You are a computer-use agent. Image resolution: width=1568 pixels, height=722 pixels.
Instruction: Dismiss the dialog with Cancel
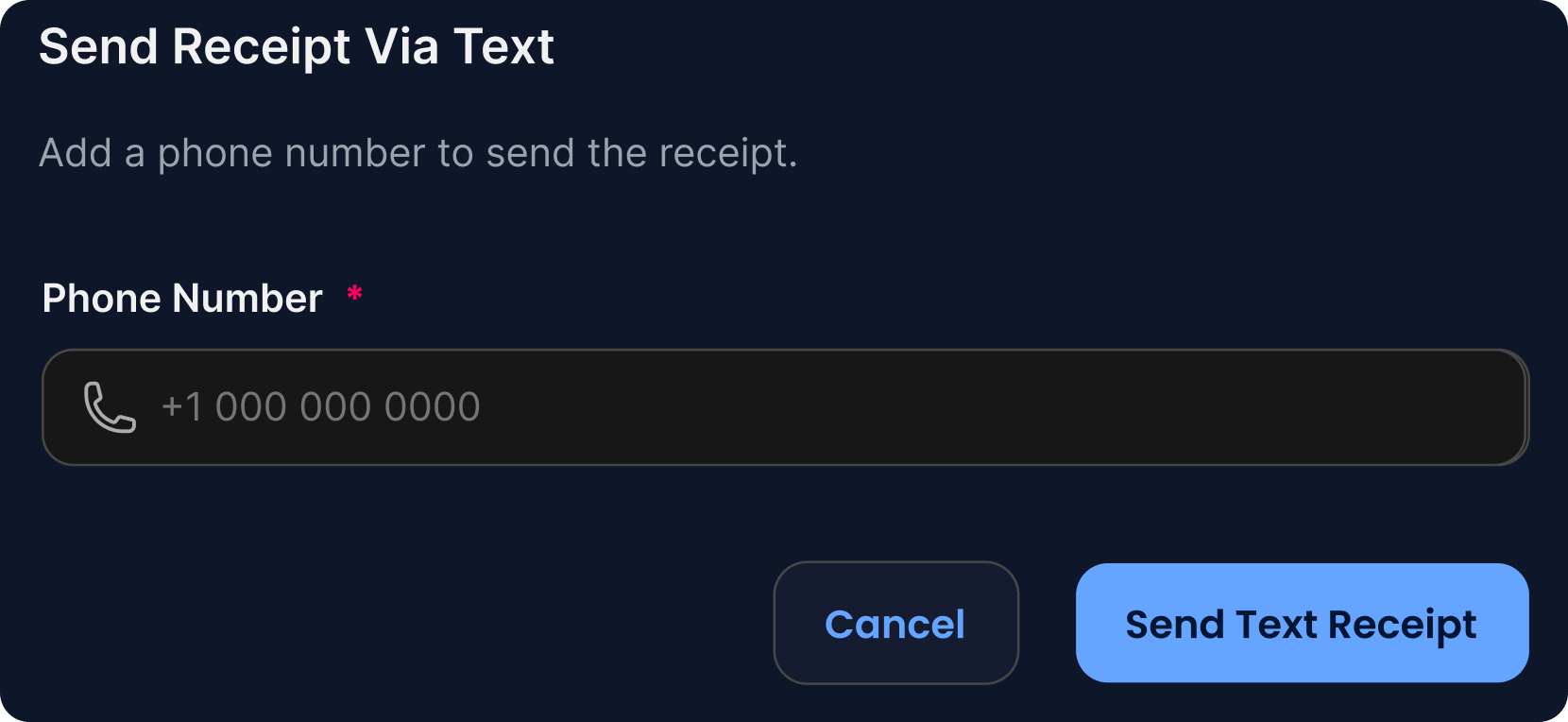[895, 624]
